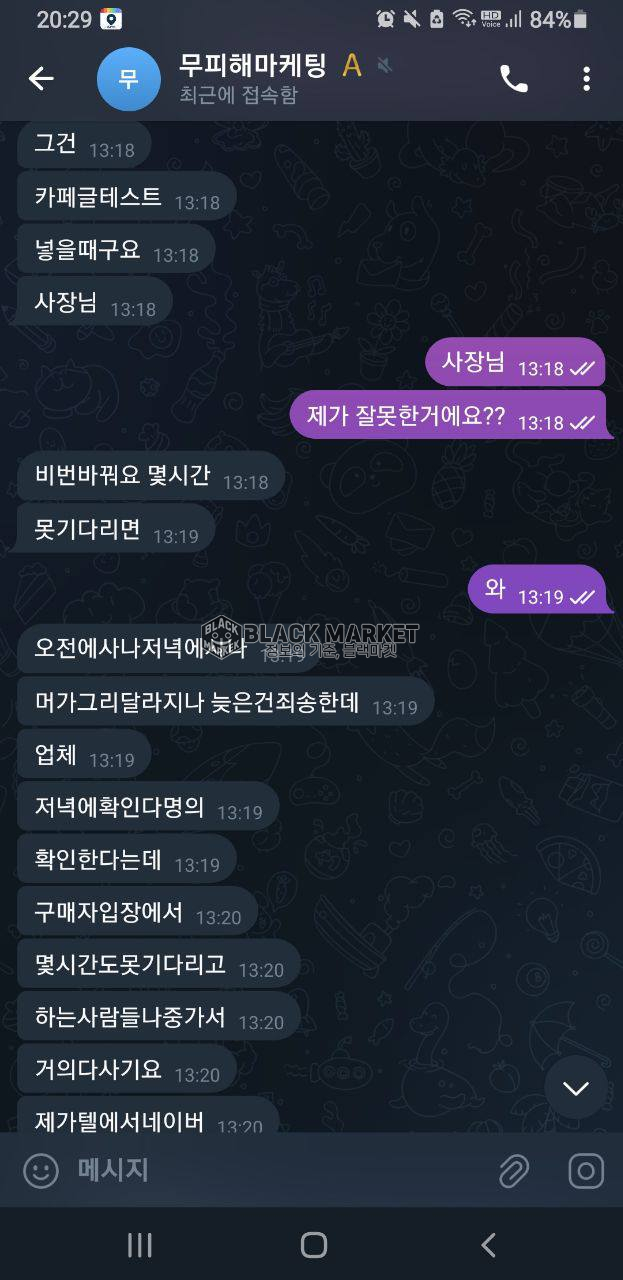Tap the 최근에 접속함 status text
The image size is (623, 1280).
(x=238, y=96)
